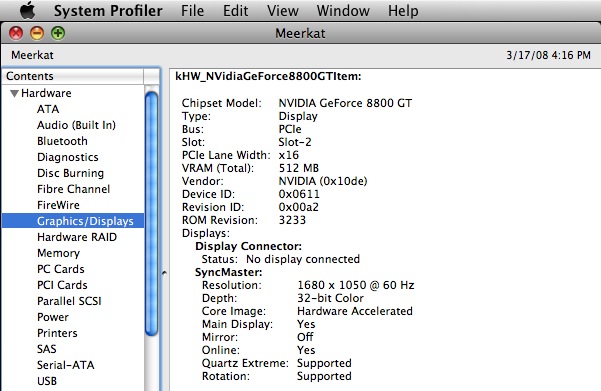Image resolution: width=601 pixels, height=391 pixels.
Task: Click the Meerkat label below the title bar
Action: pyautogui.click(x=32, y=55)
